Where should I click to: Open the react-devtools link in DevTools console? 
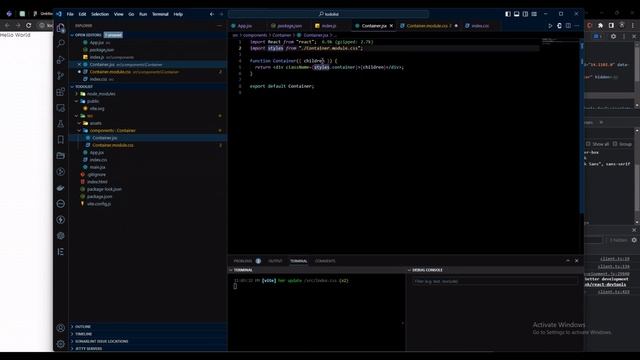[x=606, y=284]
